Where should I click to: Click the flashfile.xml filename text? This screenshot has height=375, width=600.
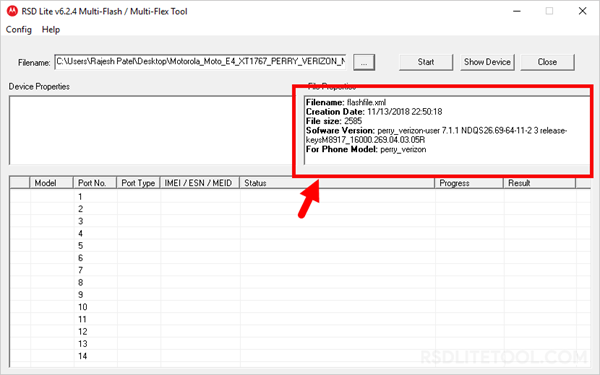tap(366, 103)
